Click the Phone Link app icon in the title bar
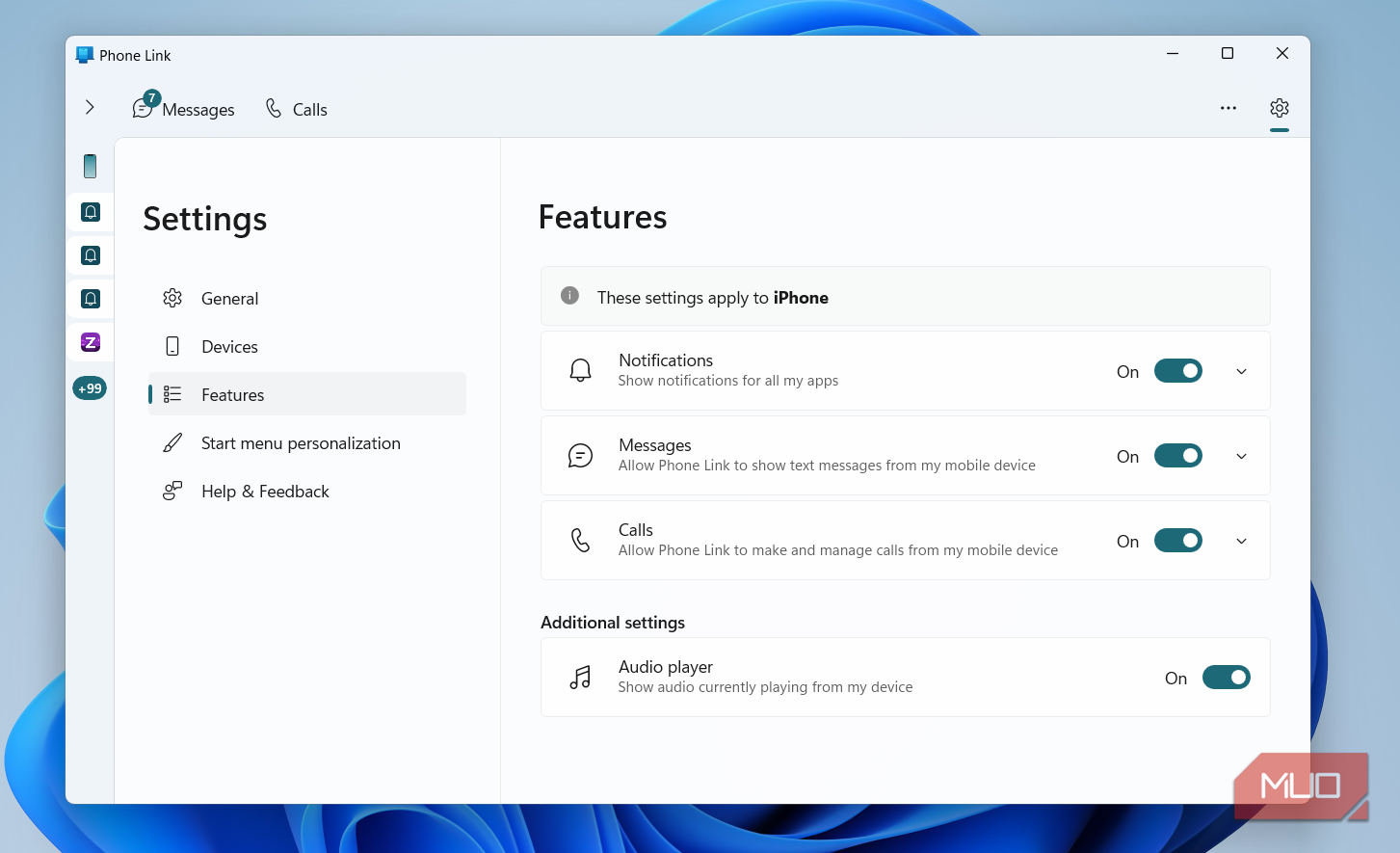 (85, 55)
